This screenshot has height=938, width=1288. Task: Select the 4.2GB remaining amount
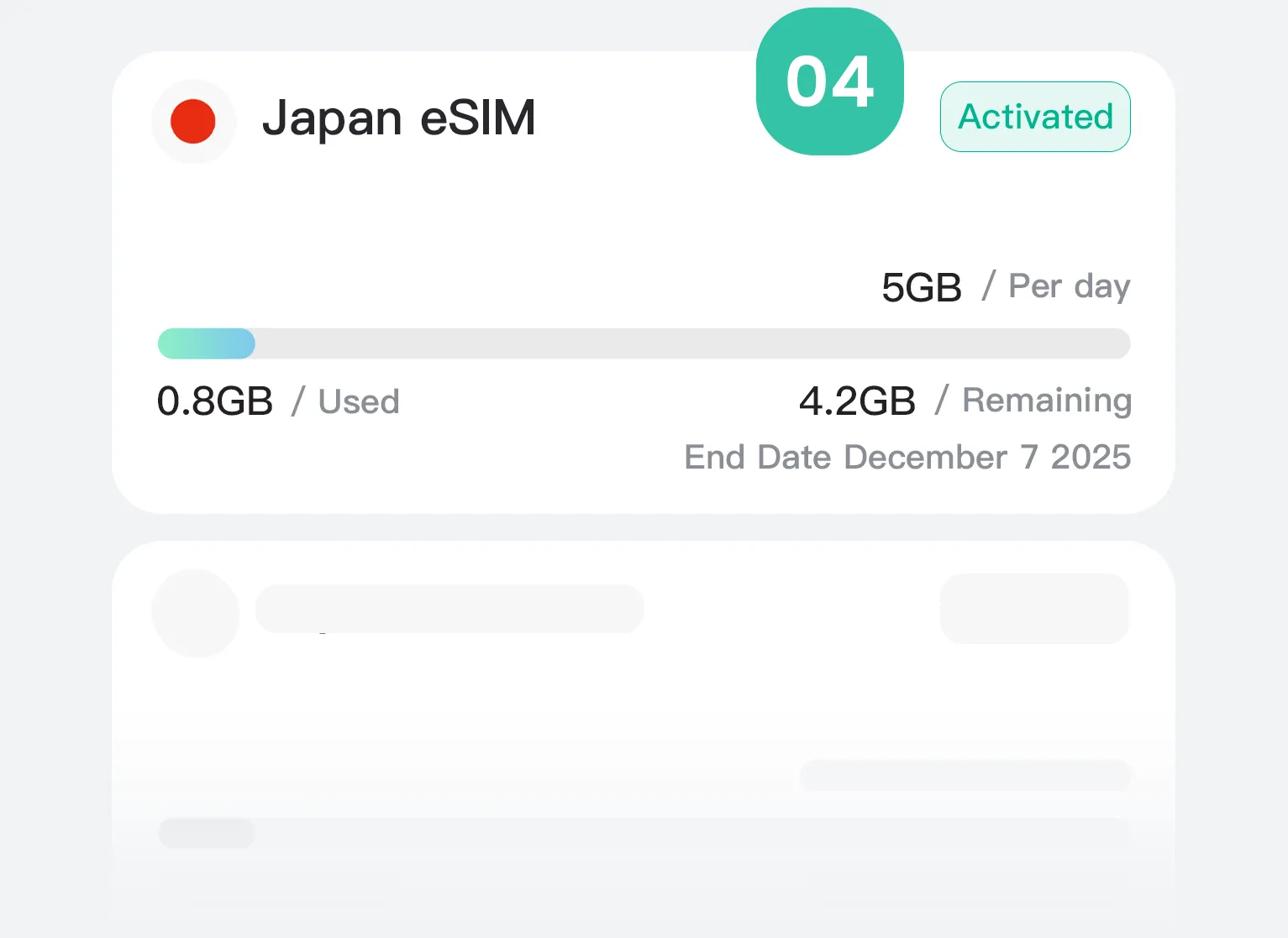point(857,401)
